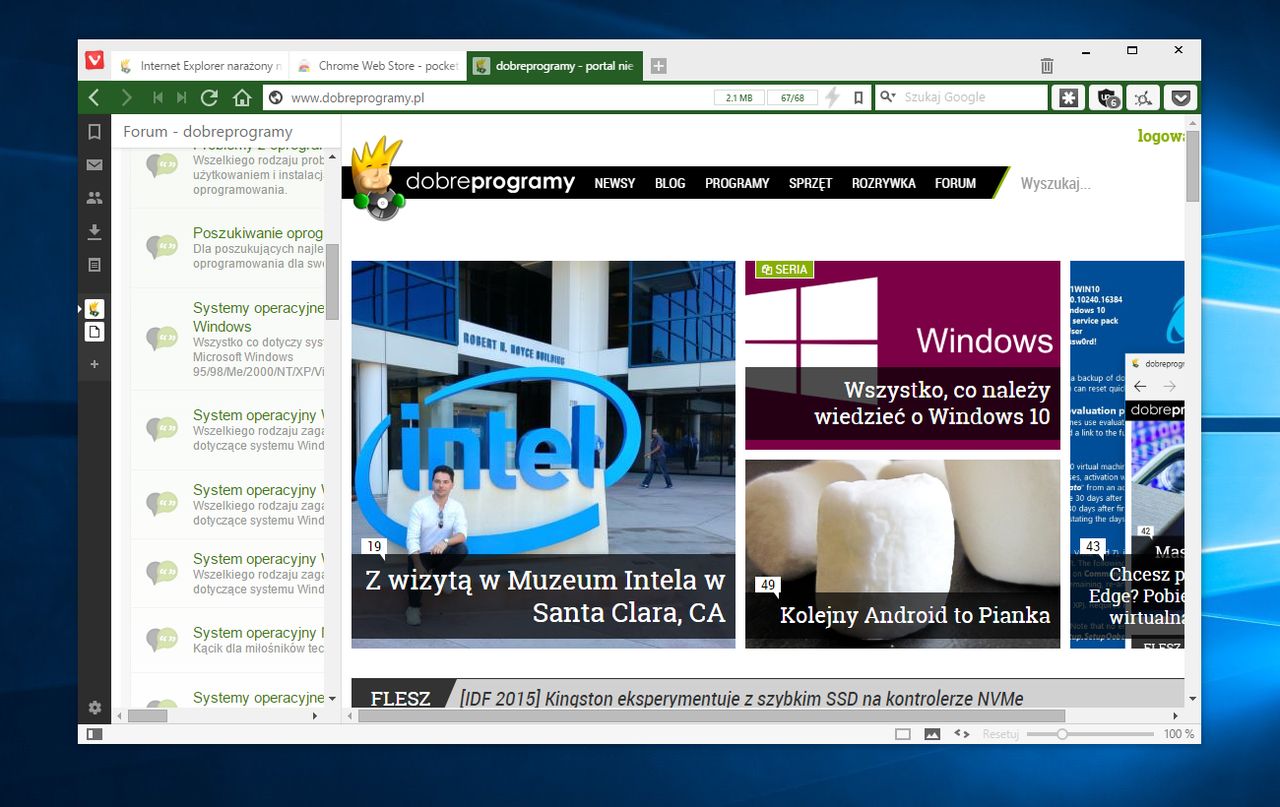The height and width of the screenshot is (807, 1280).
Task: Click the fast forward navigation button
Action: click(x=181, y=97)
